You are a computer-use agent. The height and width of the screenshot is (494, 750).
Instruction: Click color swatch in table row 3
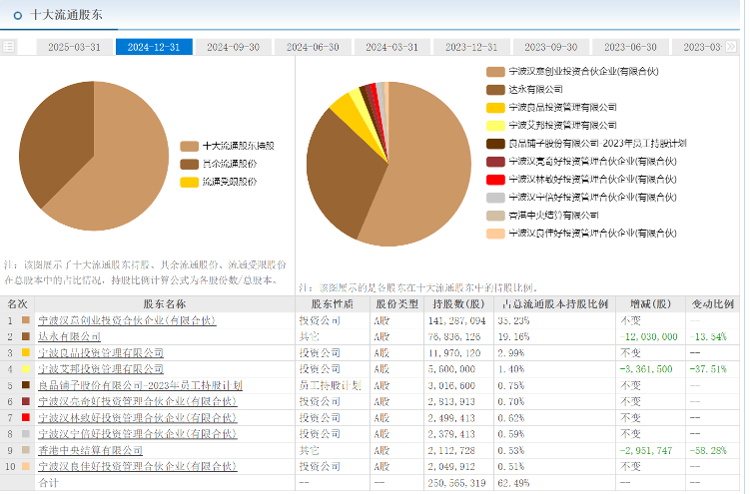[x=24, y=353]
